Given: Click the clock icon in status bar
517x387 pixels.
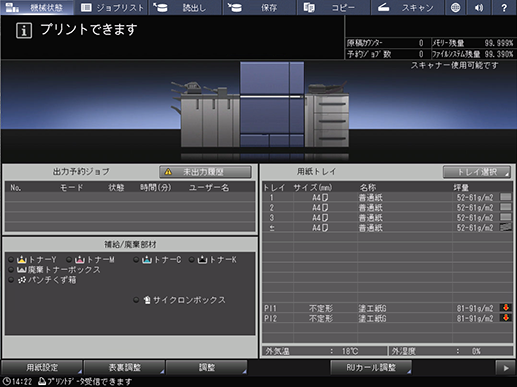Looking at the screenshot, I should coord(6,381).
